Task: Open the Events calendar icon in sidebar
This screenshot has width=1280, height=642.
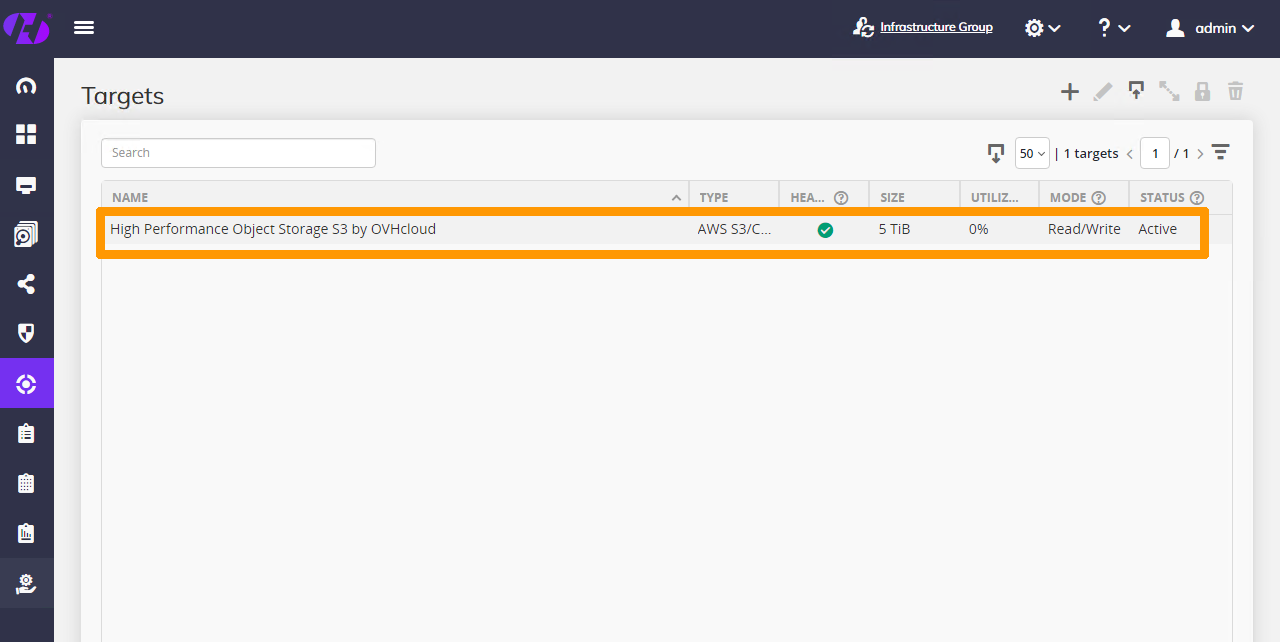Action: pyautogui.click(x=27, y=483)
